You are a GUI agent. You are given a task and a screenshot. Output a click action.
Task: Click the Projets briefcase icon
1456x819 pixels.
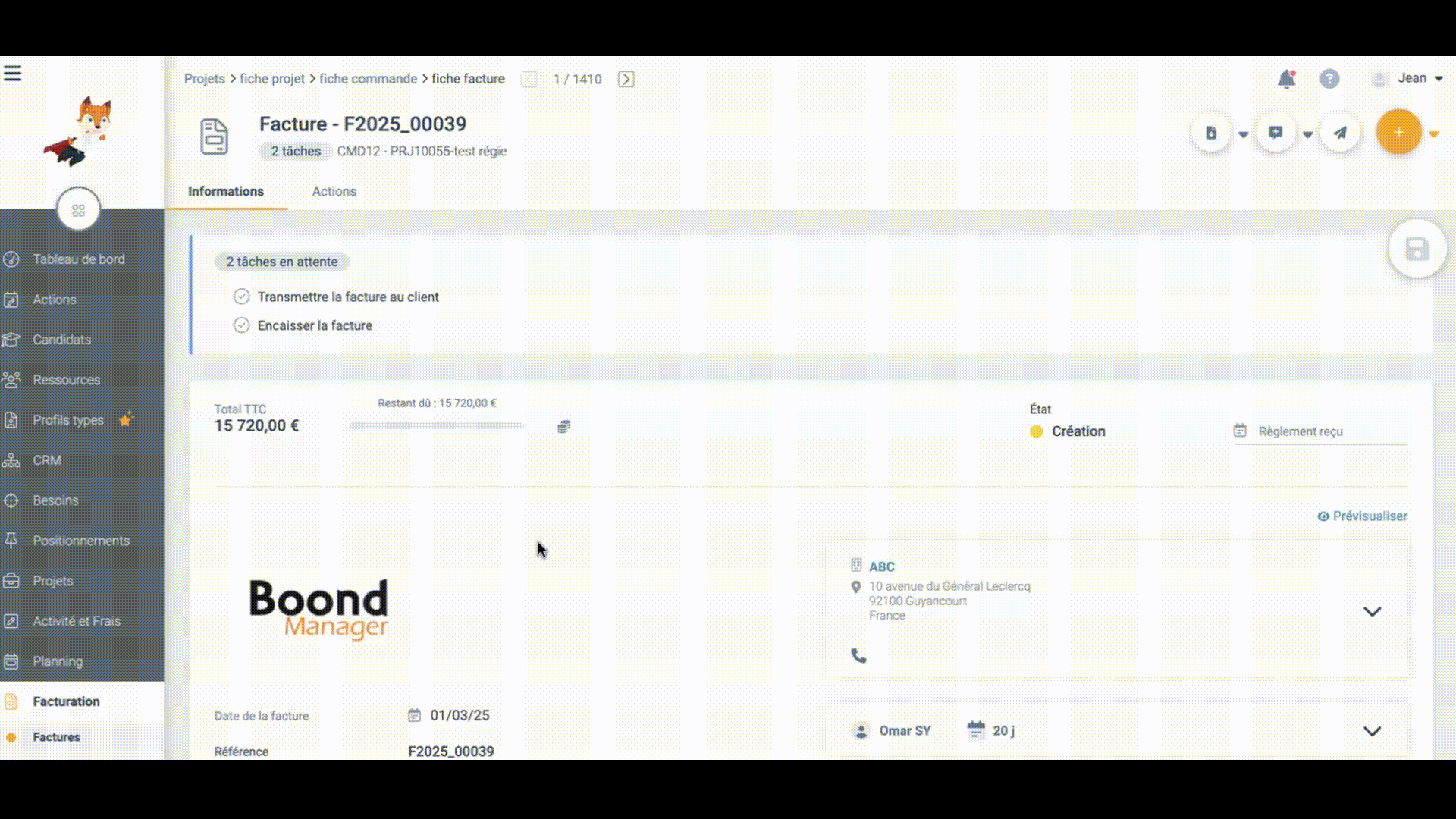point(11,581)
